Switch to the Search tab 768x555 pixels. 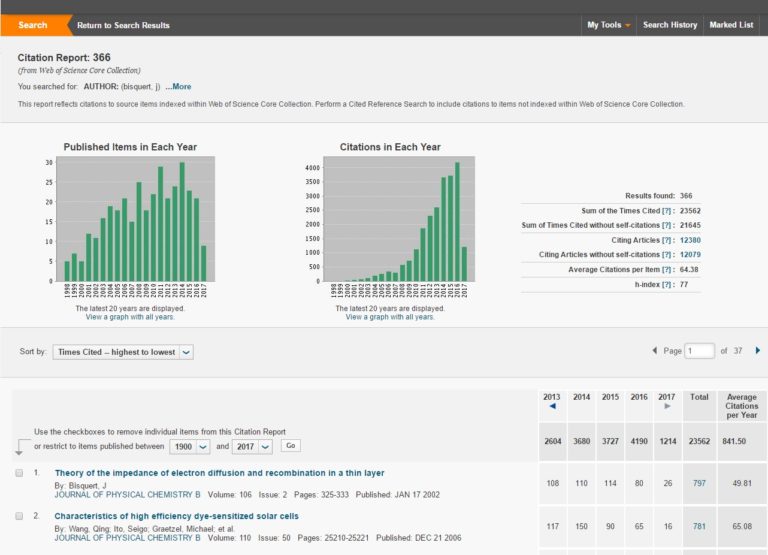click(x=33, y=25)
